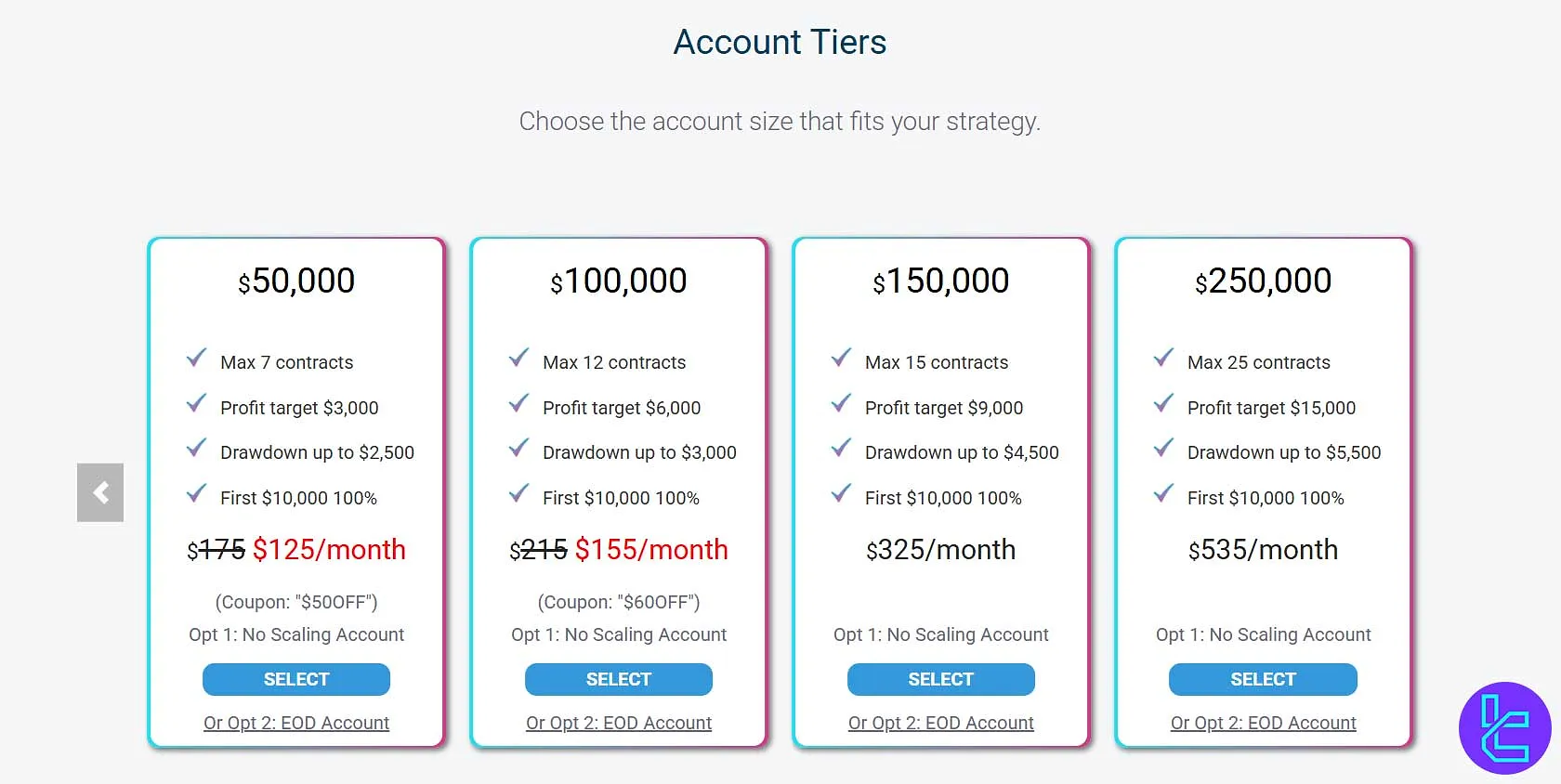This screenshot has width=1561, height=784.
Task: Open EOD Account option under $100,000 tier
Action: coord(619,723)
